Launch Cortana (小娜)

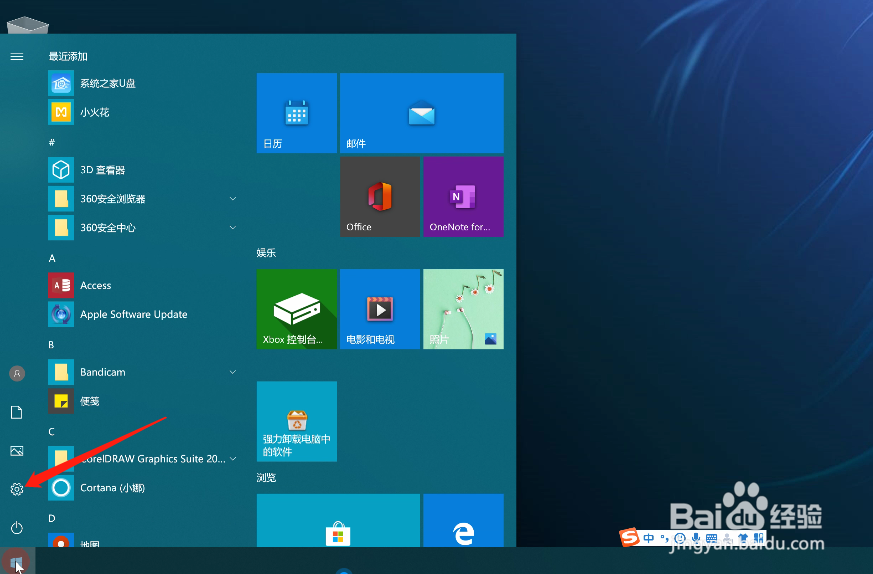tap(143, 488)
